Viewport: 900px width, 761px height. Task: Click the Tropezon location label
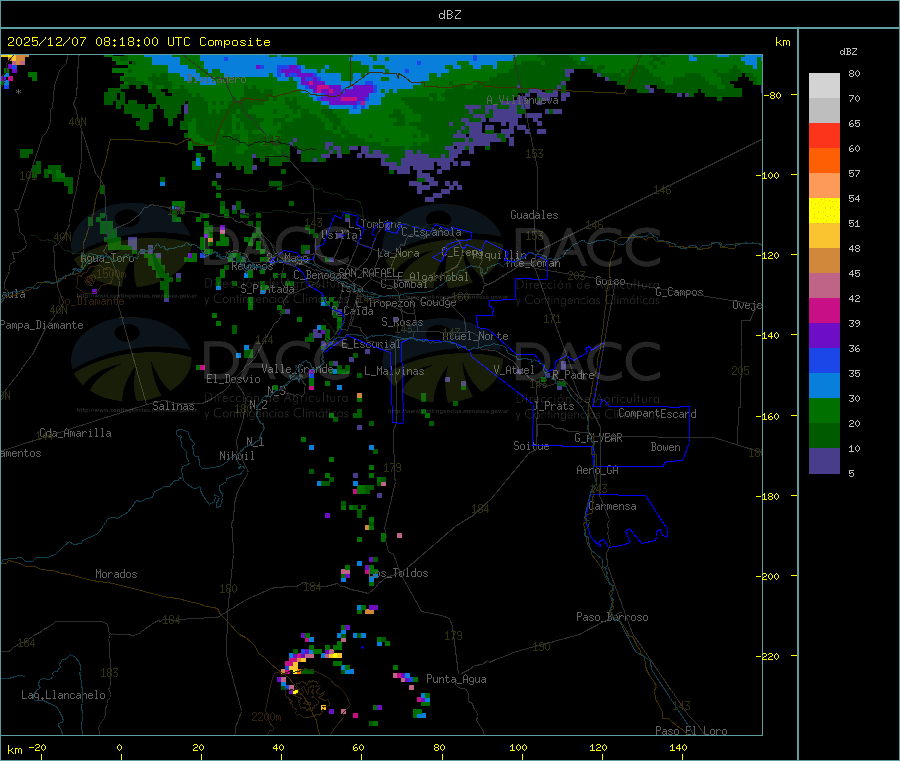click(391, 302)
